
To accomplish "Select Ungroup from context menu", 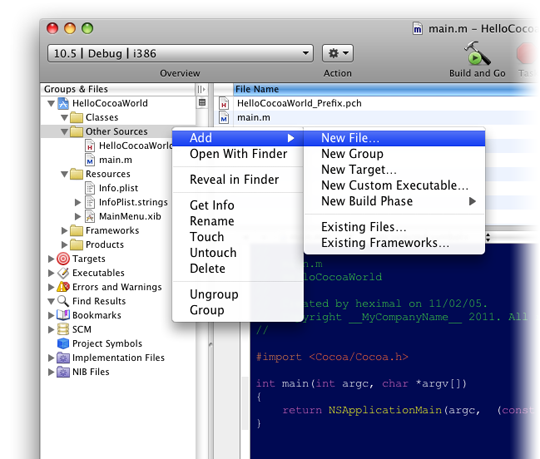I will [x=238, y=294].
